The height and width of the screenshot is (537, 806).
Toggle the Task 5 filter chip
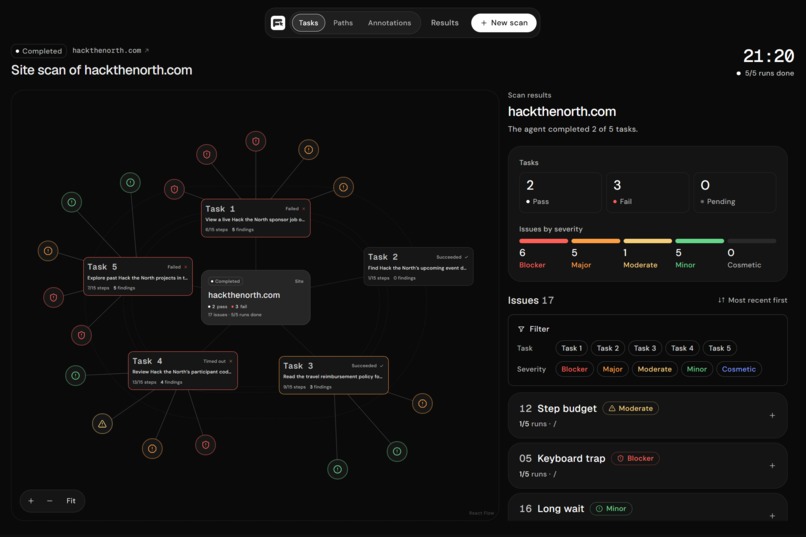pyautogui.click(x=720, y=348)
